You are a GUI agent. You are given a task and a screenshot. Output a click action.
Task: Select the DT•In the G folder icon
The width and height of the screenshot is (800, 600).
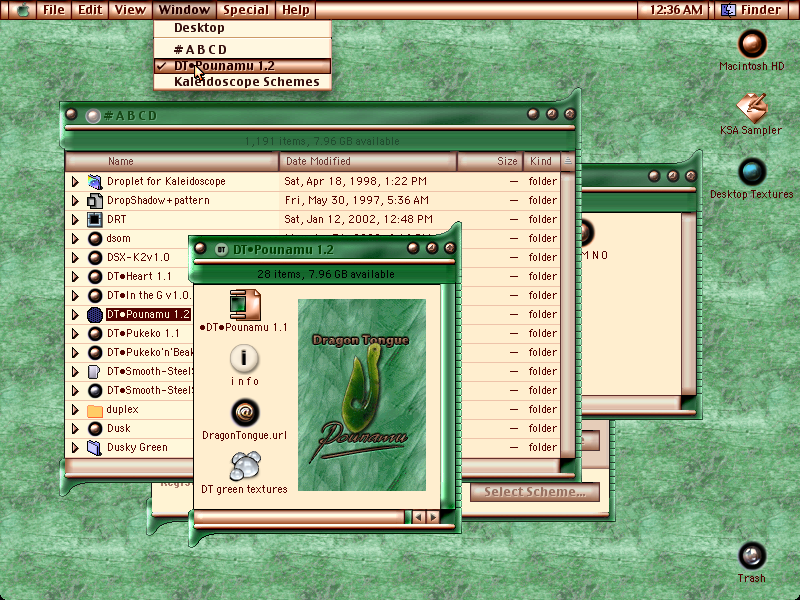pyautogui.click(x=95, y=295)
